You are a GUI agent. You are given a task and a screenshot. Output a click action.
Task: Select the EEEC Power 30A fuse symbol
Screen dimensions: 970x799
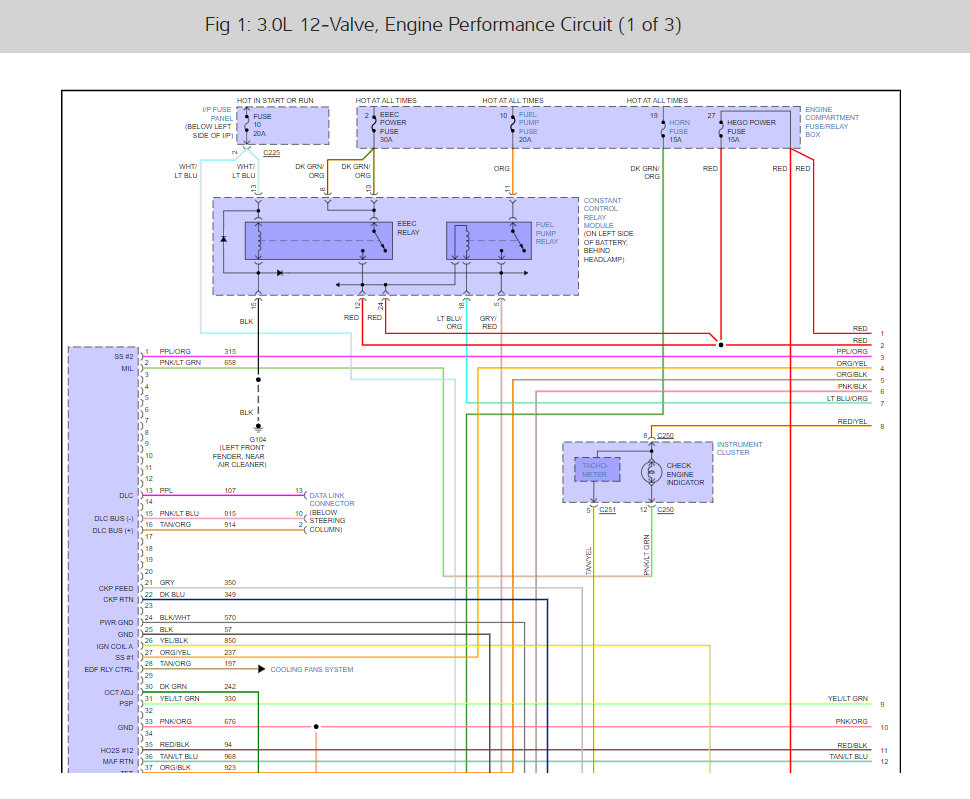tap(373, 126)
